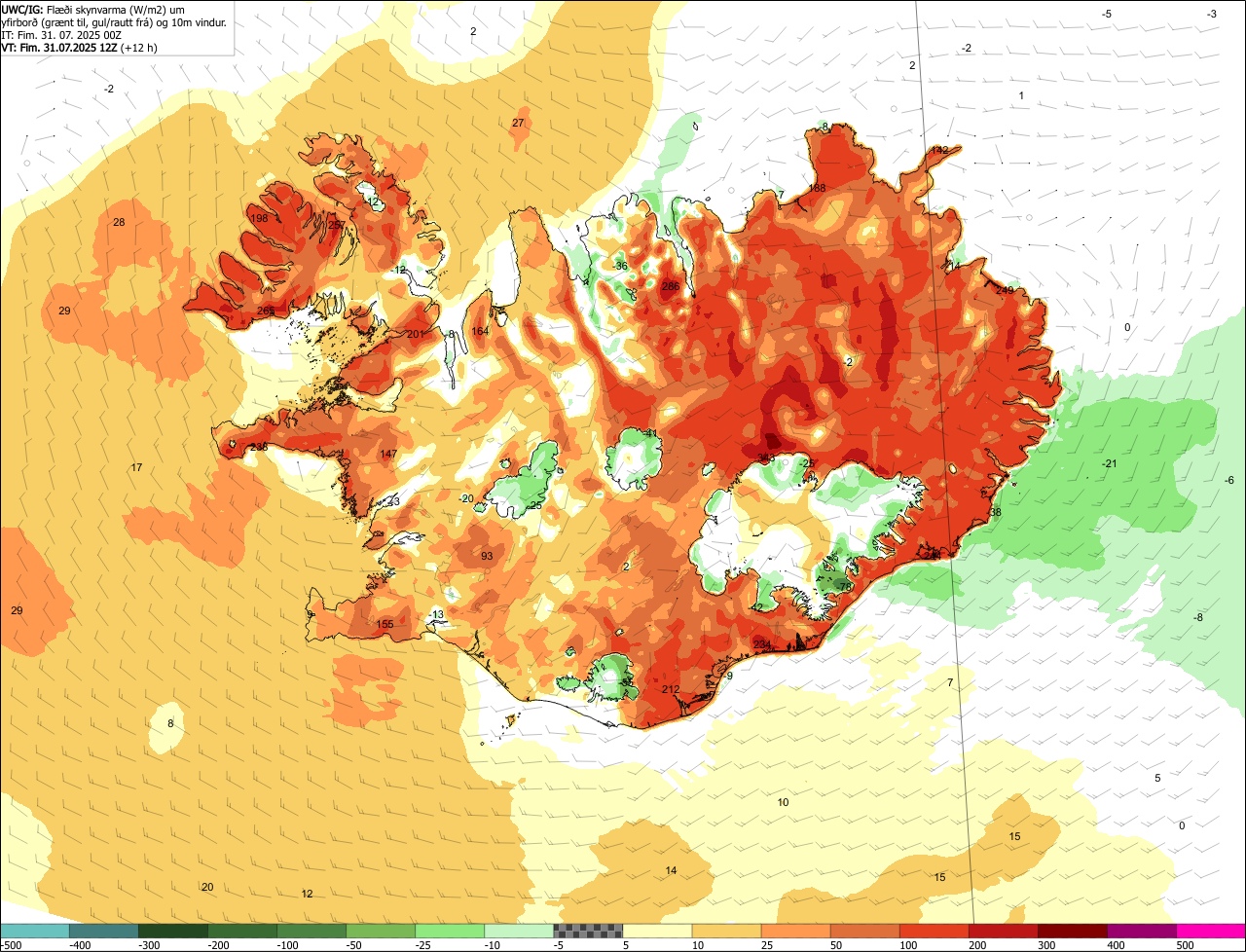Click the offshore value "-21" in the green area
The height and width of the screenshot is (952, 1246).
(x=1109, y=463)
